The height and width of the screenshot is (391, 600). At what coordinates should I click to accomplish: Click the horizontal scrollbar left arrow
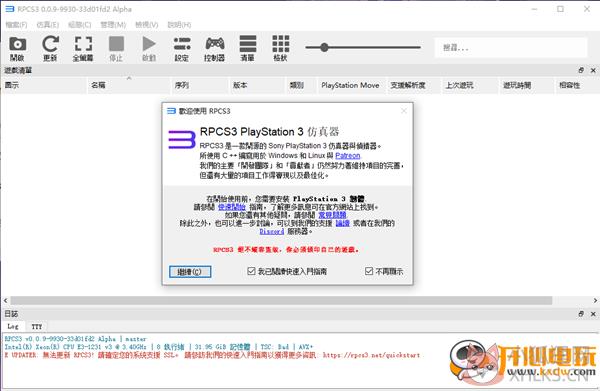[5, 300]
